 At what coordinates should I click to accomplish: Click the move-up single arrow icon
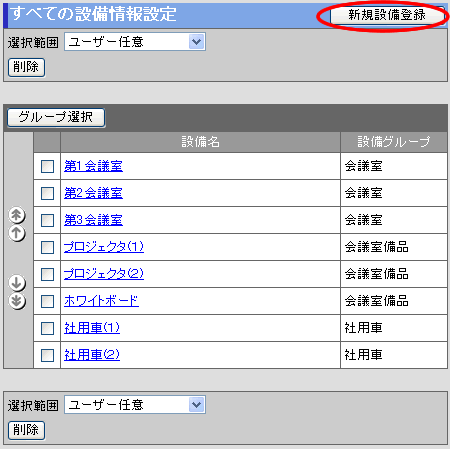click(x=17, y=233)
